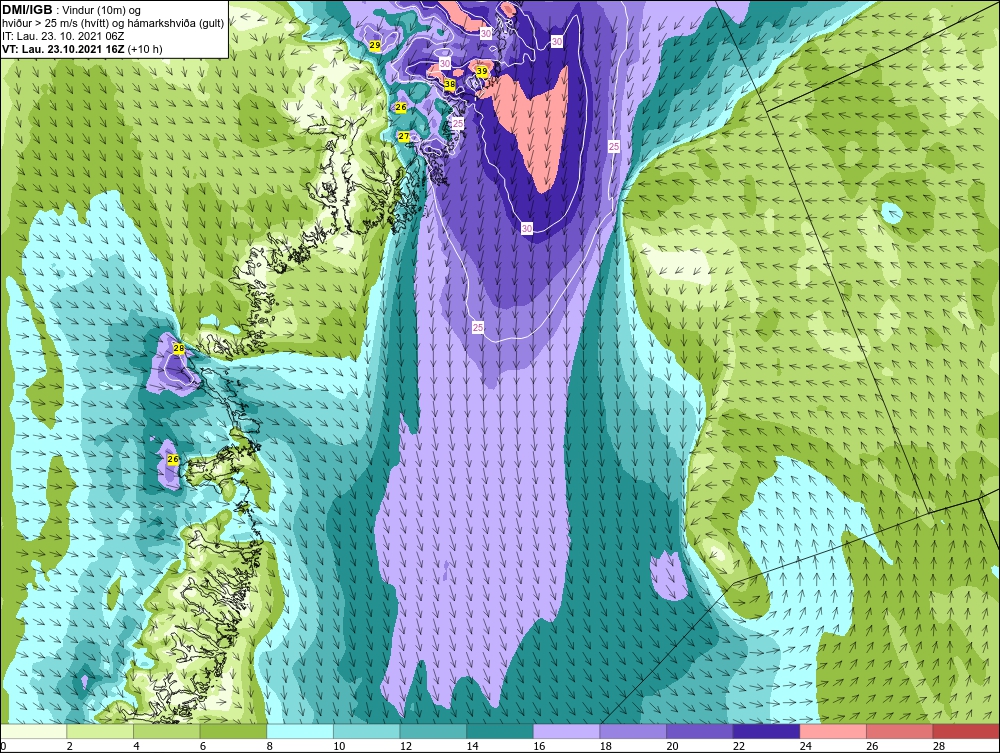
Task: Pick the 24–26 m/s legend color swatch
Action: 833,731
